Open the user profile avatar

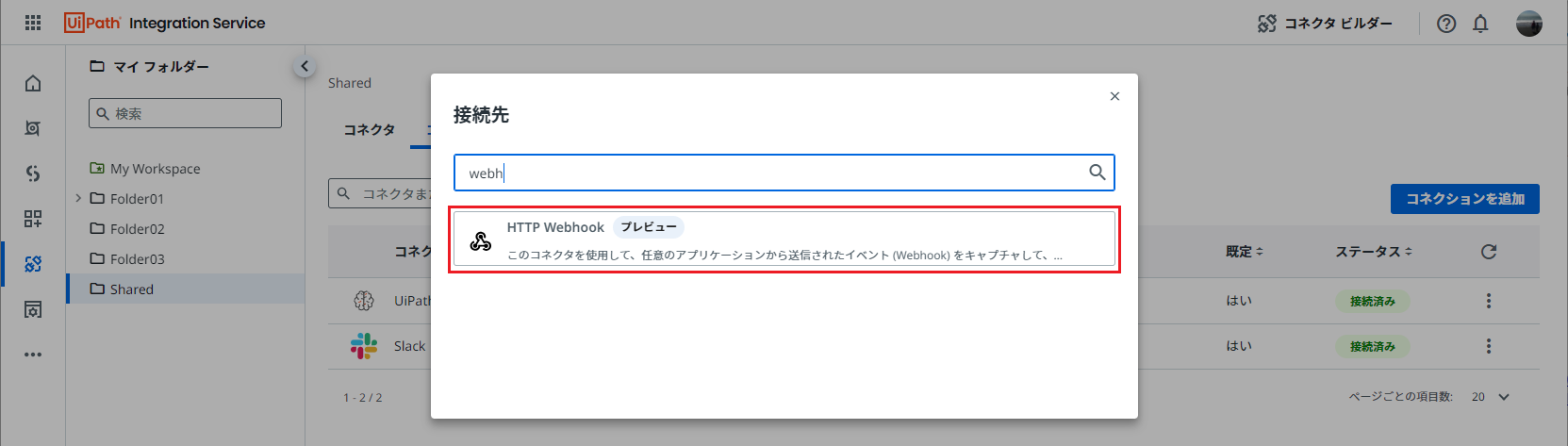pyautogui.click(x=1529, y=24)
